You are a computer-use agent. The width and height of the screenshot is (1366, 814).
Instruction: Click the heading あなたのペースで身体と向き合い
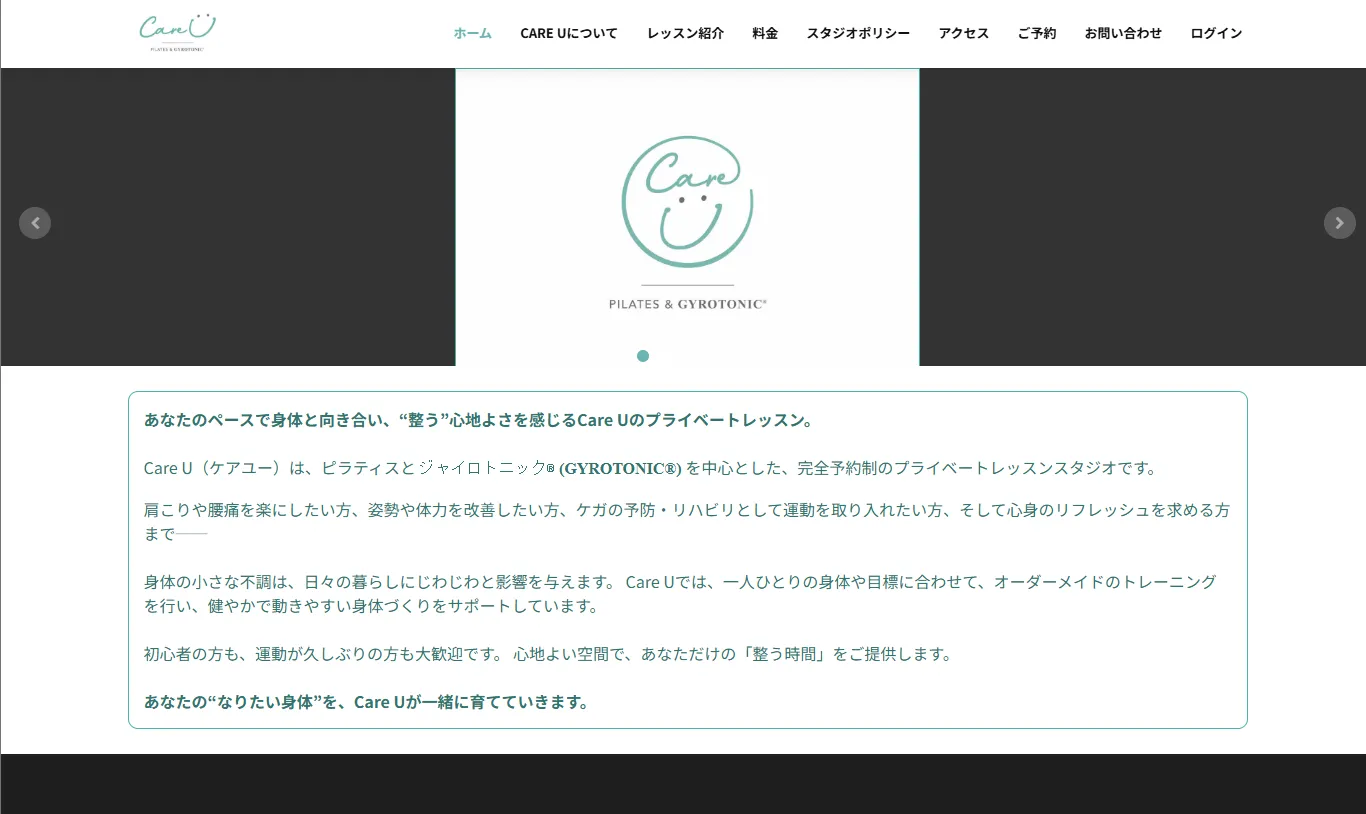click(x=481, y=420)
